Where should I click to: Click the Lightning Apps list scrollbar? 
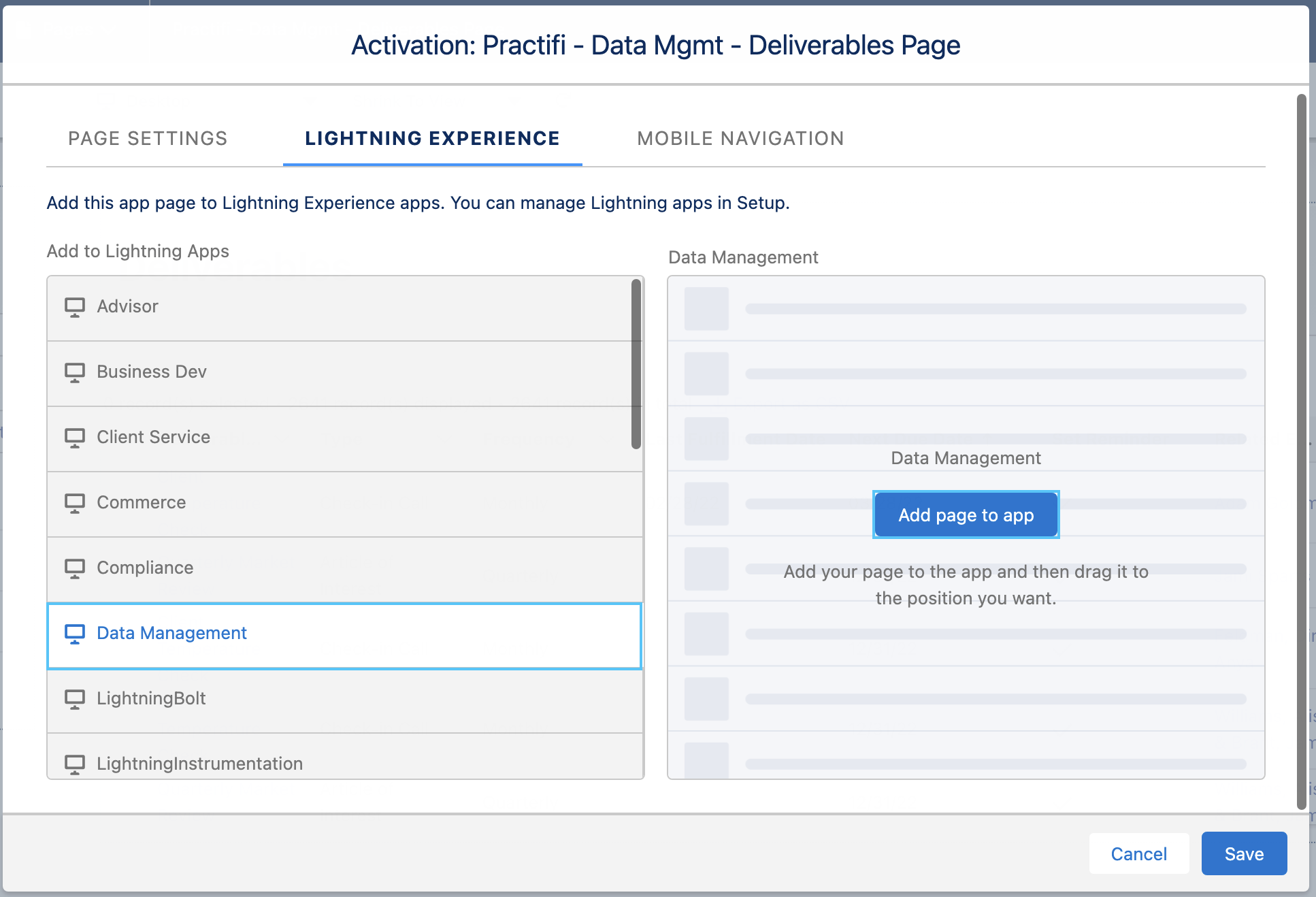(636, 364)
